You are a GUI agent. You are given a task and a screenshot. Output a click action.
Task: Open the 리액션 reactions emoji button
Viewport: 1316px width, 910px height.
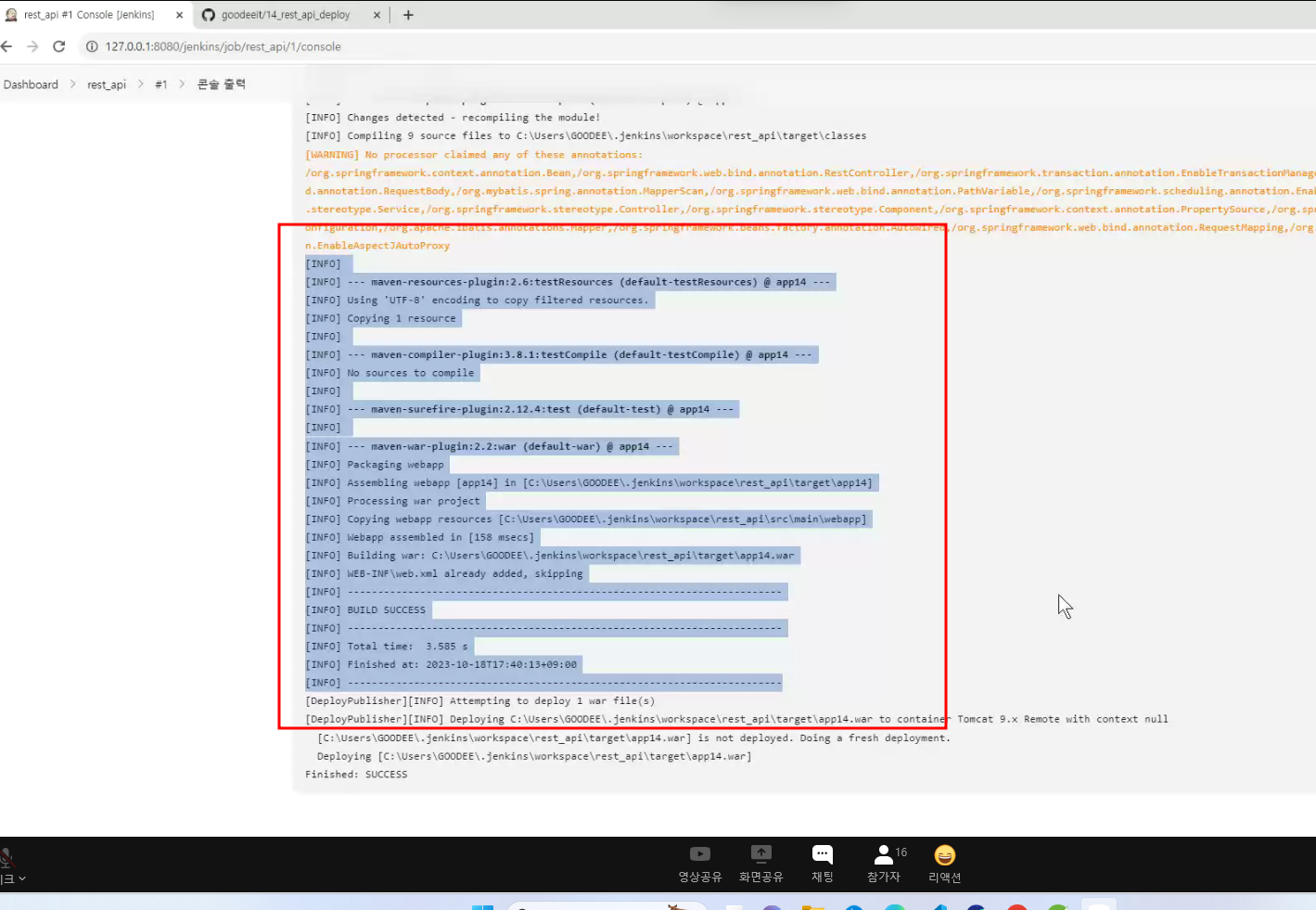coord(945,864)
